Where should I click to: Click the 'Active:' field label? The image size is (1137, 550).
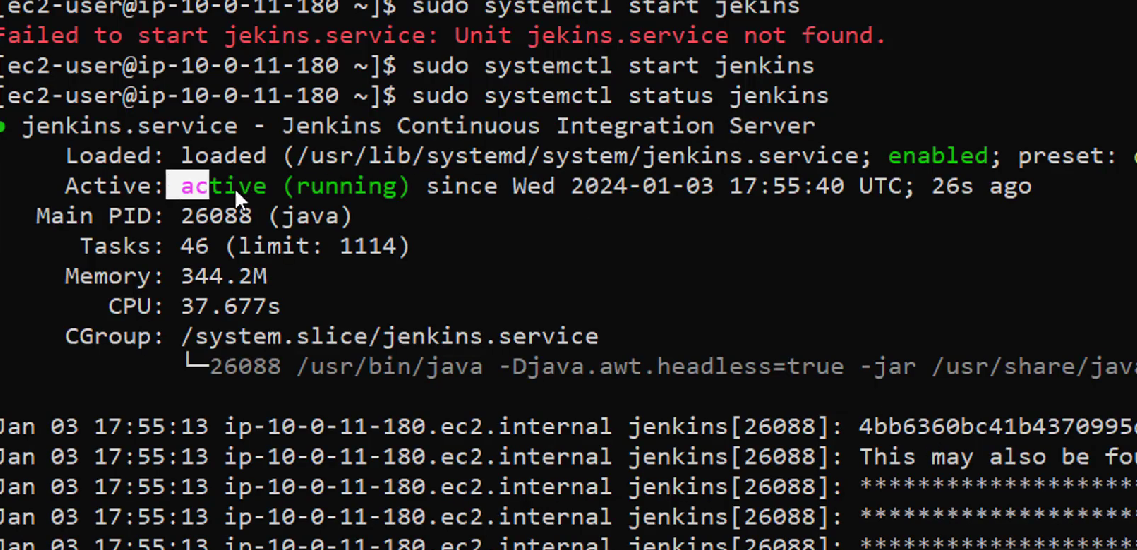[115, 186]
